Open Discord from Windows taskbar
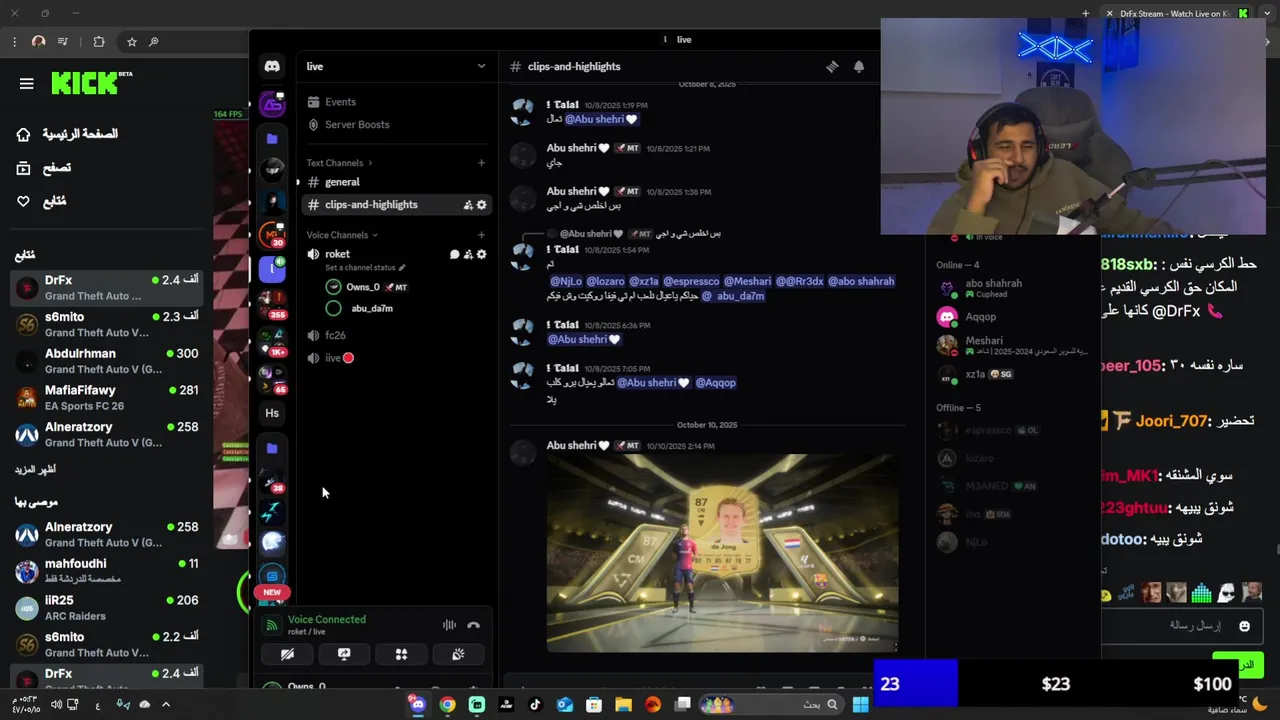 pos(417,705)
